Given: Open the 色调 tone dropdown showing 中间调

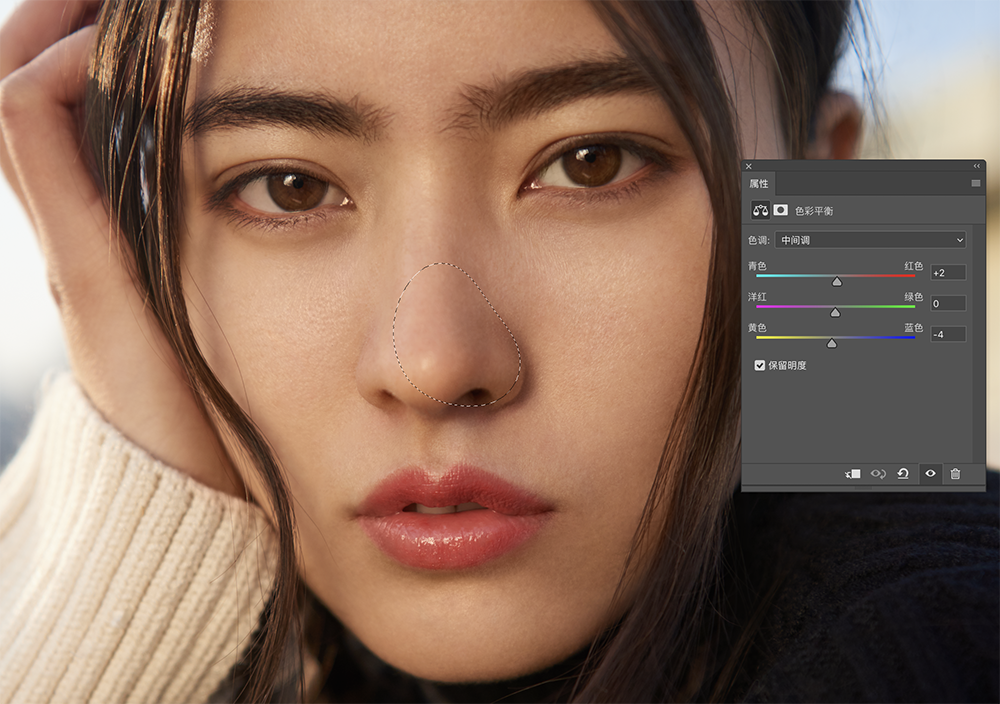Looking at the screenshot, I should [x=871, y=240].
